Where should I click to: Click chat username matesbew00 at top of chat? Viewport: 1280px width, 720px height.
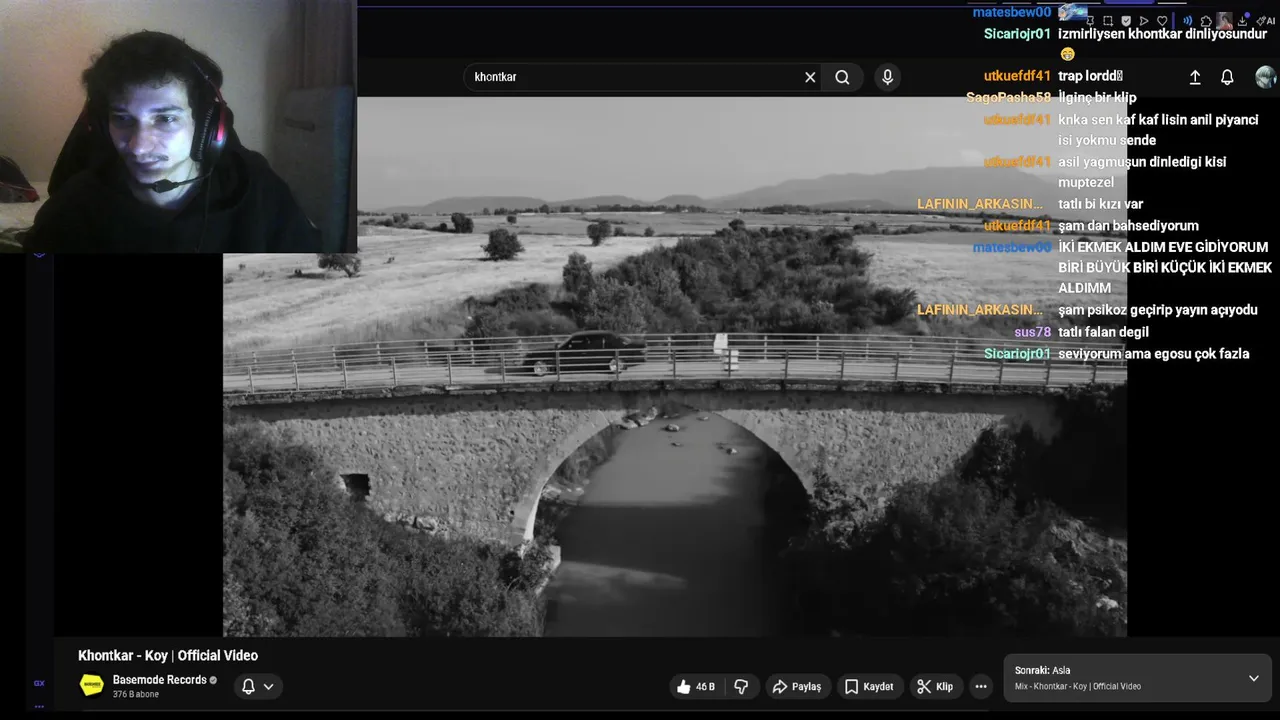[x=1012, y=12]
